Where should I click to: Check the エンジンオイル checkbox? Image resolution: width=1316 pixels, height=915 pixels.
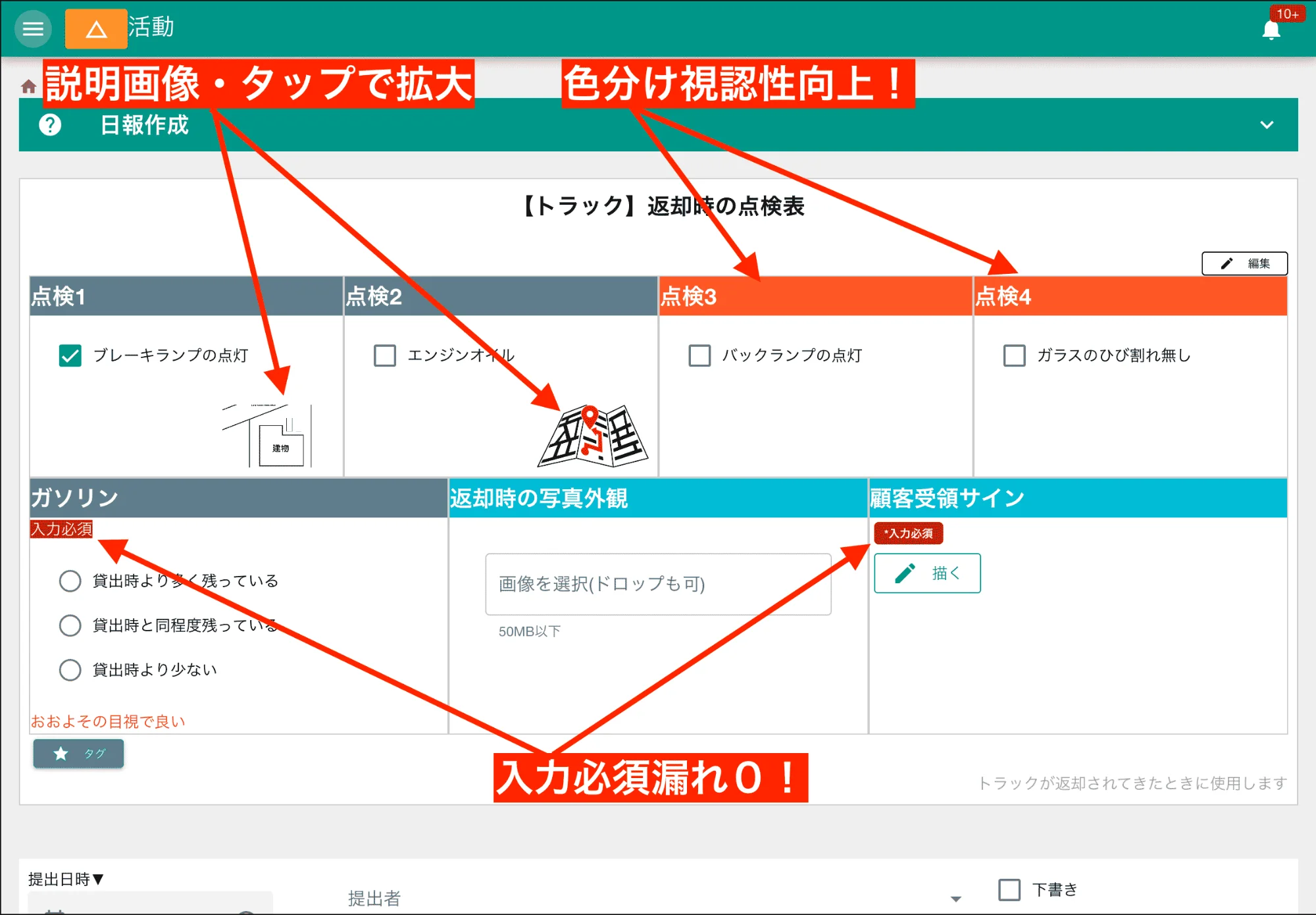coord(384,355)
